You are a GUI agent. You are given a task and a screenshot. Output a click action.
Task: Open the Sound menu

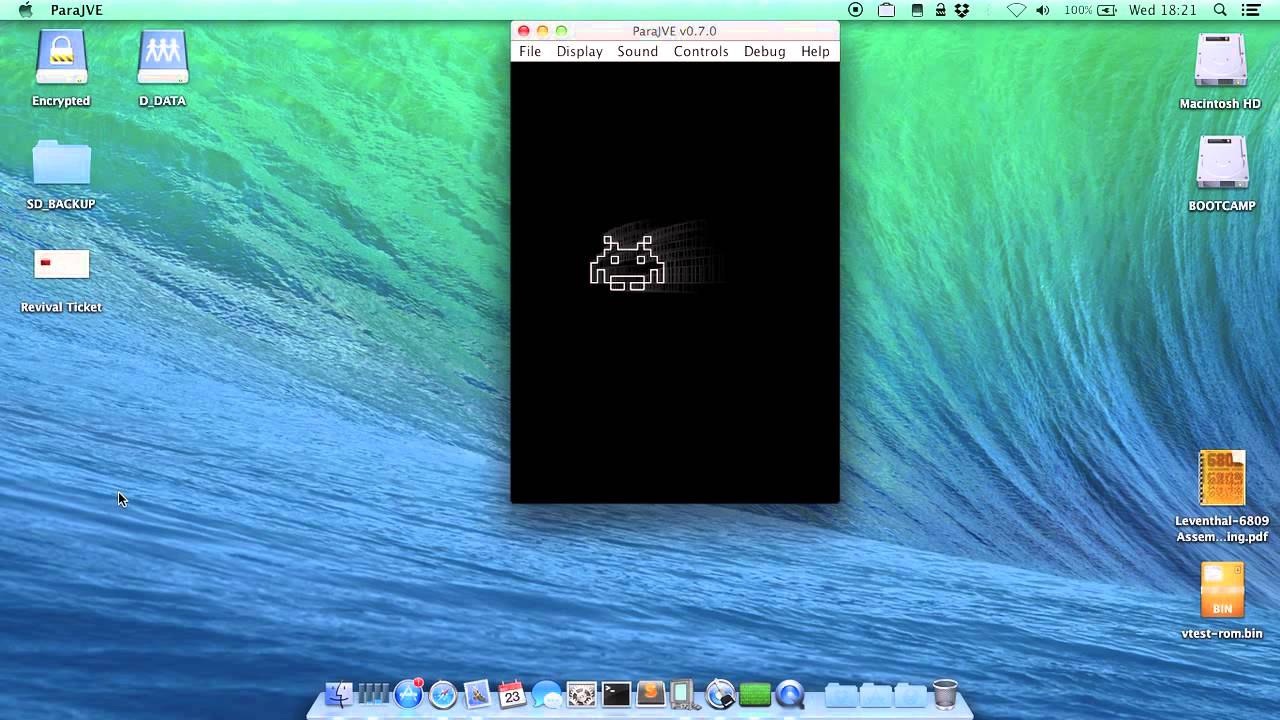pos(638,51)
